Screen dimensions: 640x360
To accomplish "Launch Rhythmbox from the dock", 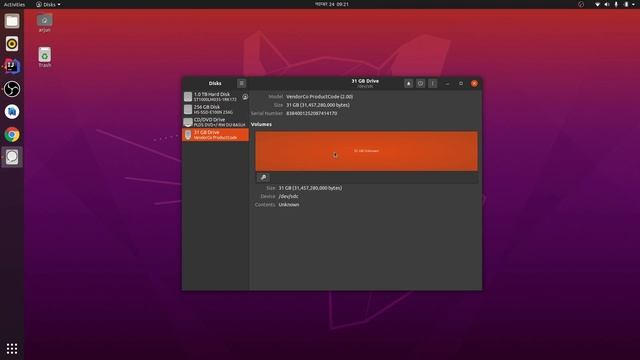I will tap(12, 44).
